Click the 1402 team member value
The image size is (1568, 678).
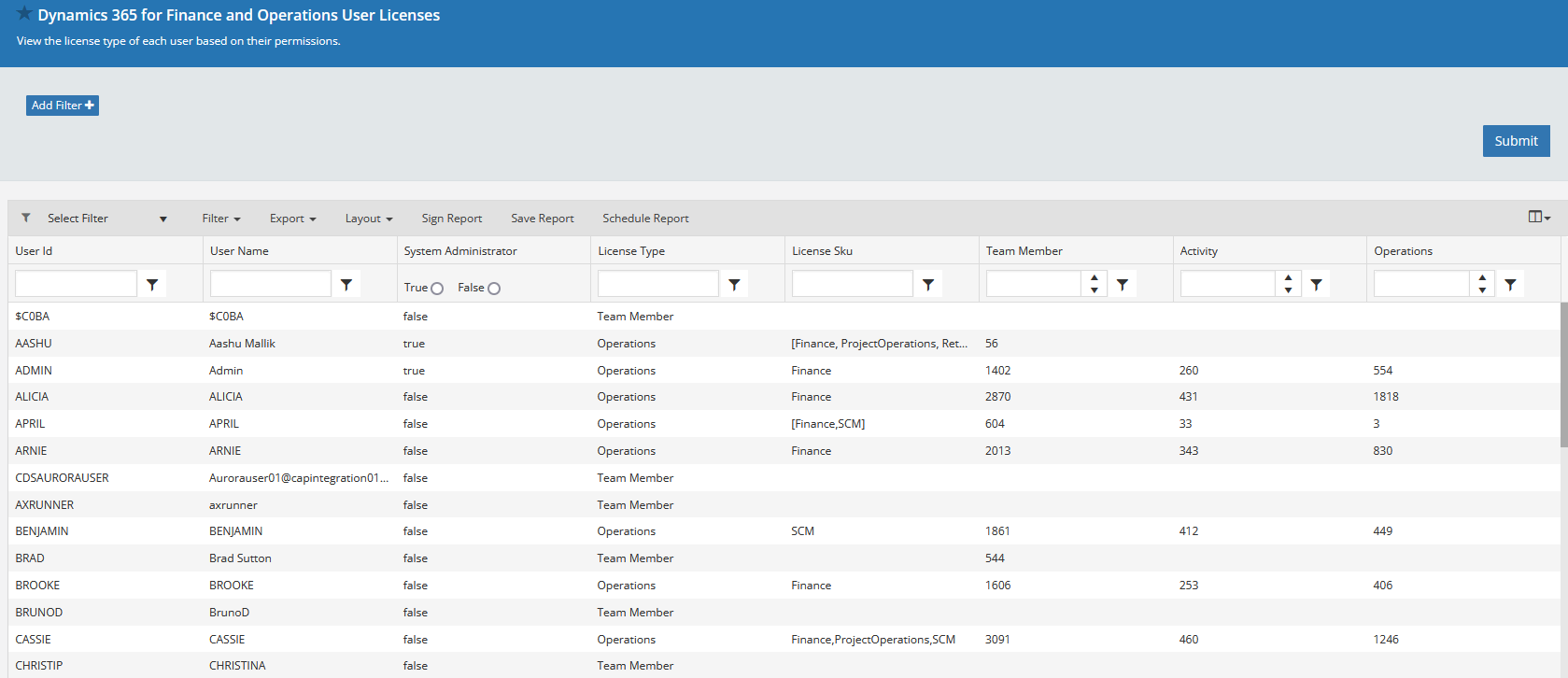click(998, 371)
